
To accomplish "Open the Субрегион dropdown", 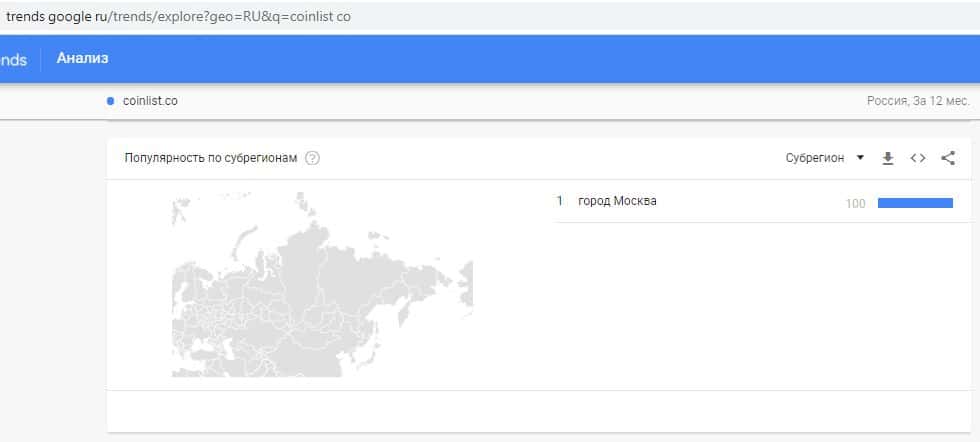I will point(824,158).
